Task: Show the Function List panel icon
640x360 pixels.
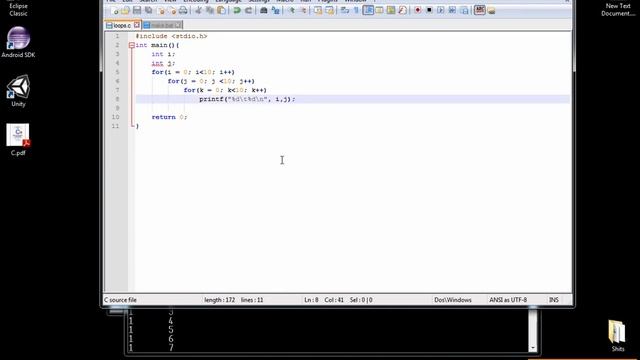Action: point(402,10)
